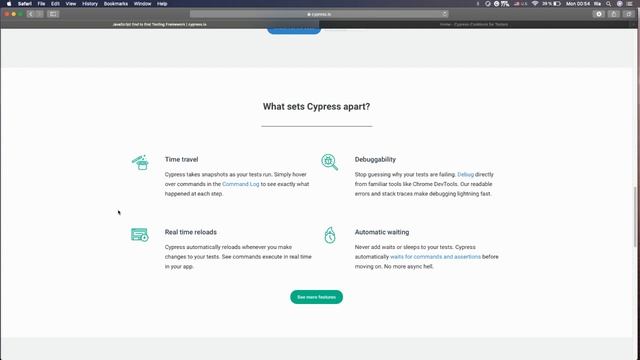Click the Wi-Fi status icon
Screen dimensions: 640x360
point(535,4)
